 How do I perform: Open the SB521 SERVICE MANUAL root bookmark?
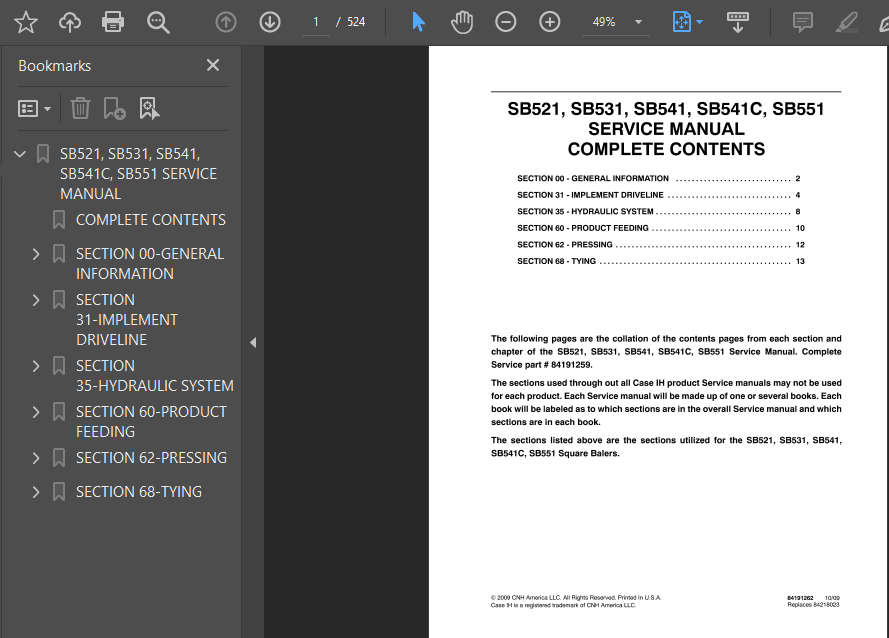pyautogui.click(x=138, y=174)
